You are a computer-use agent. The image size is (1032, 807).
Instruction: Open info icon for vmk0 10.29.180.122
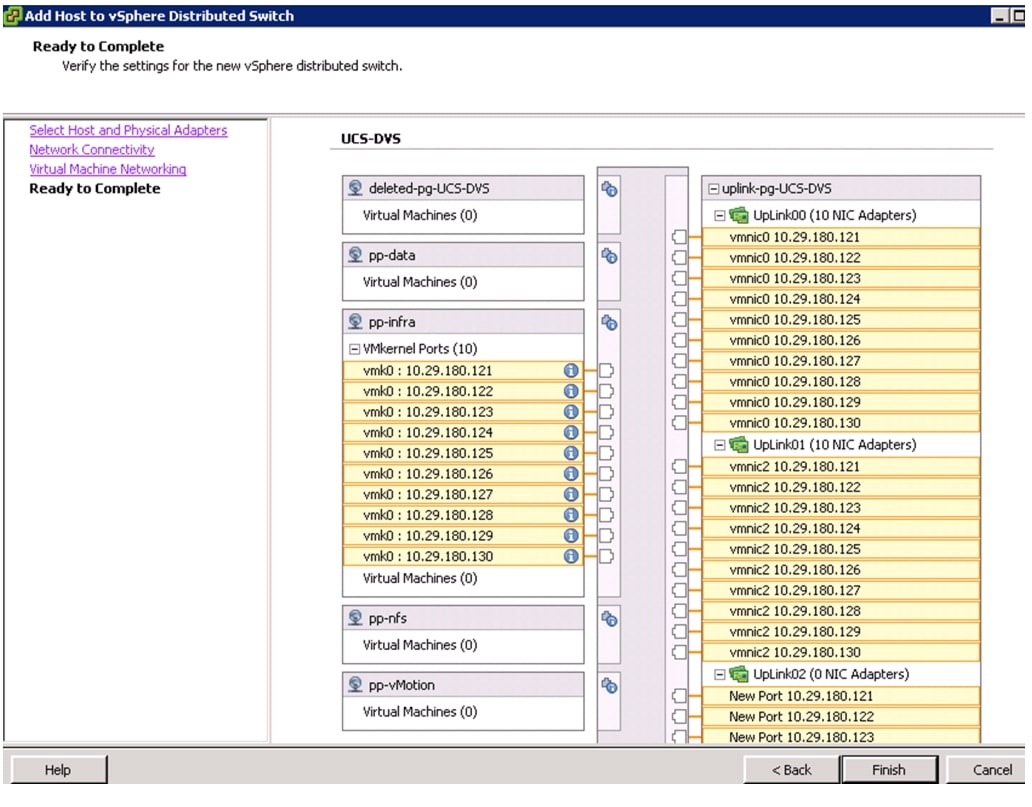[571, 391]
